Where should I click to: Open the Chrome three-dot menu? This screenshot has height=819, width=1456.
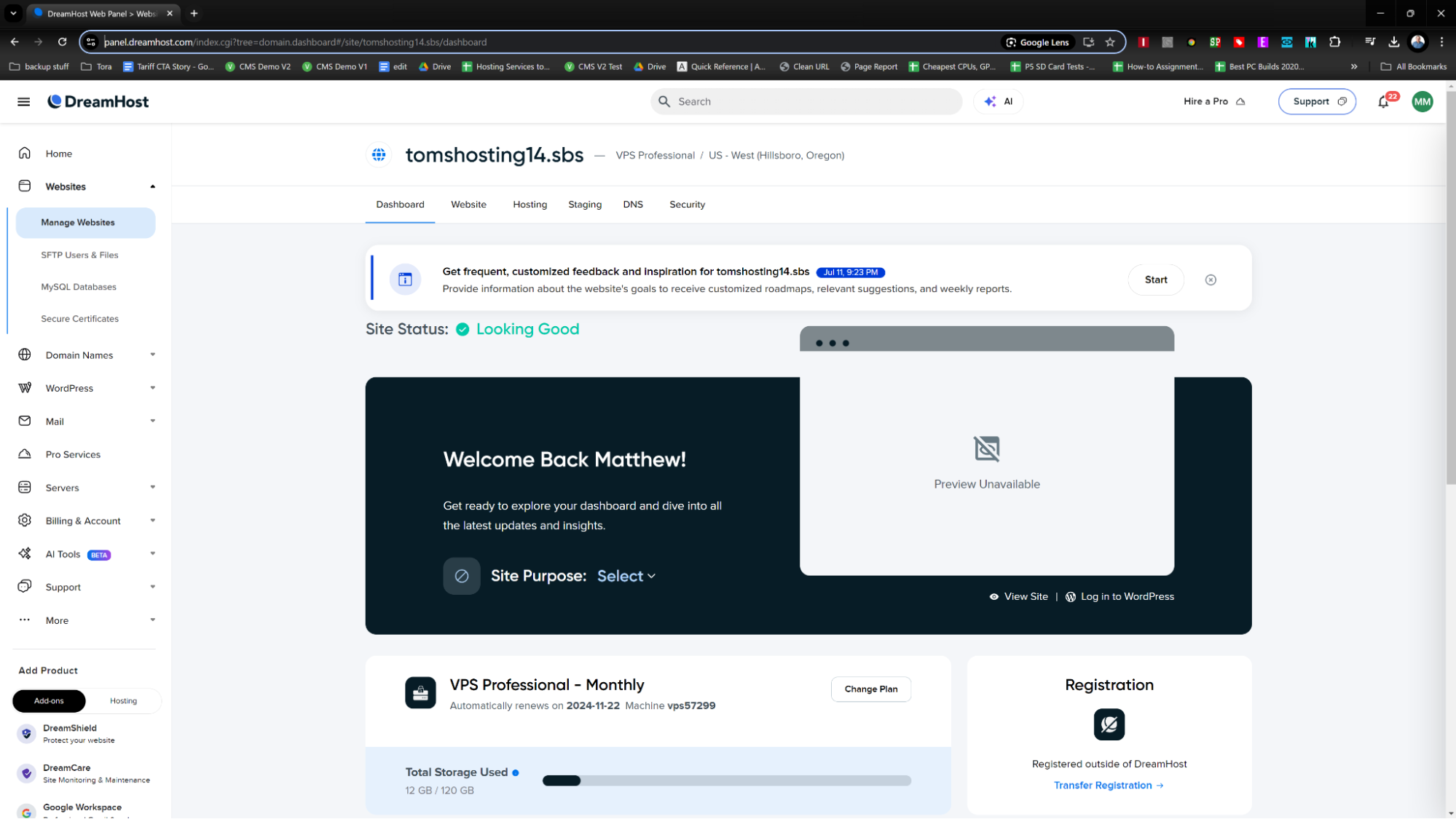pyautogui.click(x=1441, y=42)
